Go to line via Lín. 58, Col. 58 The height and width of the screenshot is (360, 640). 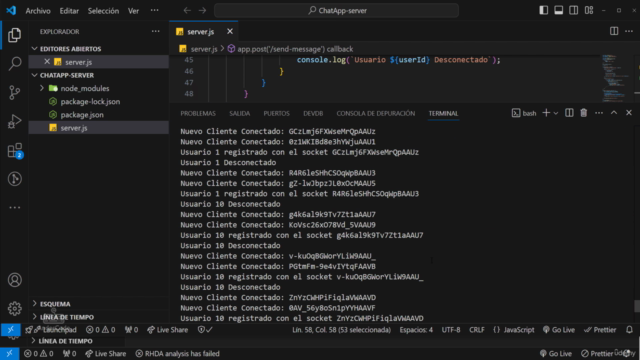click(341, 330)
